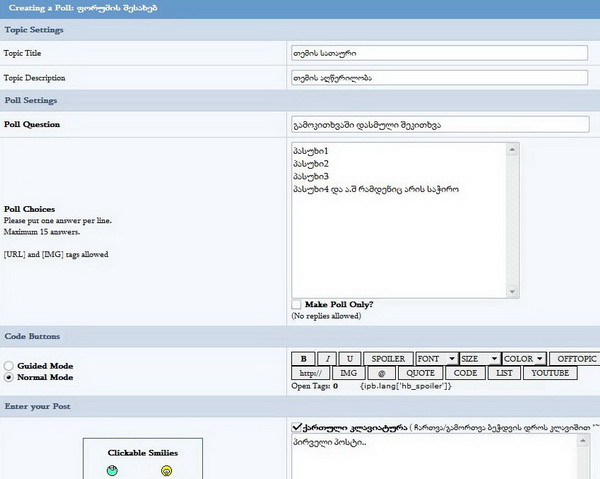Insert the green clickable smiley
600x479 pixels.
112,471
